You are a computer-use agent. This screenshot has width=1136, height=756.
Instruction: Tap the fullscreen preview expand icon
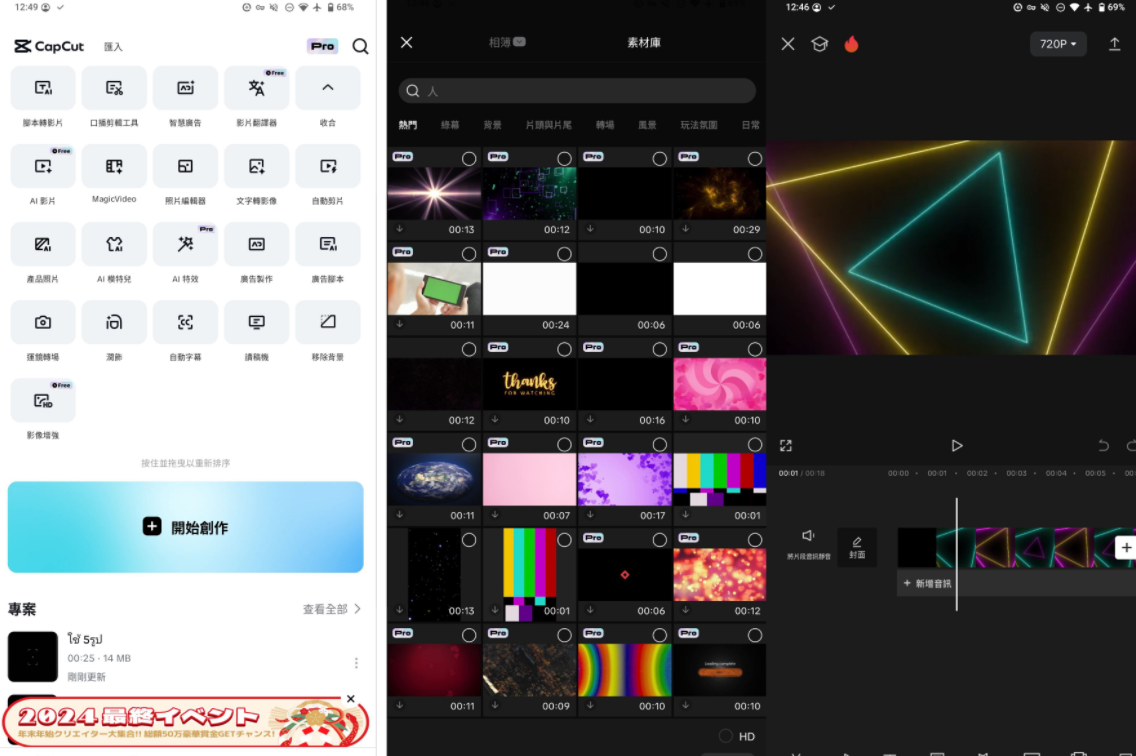(786, 446)
